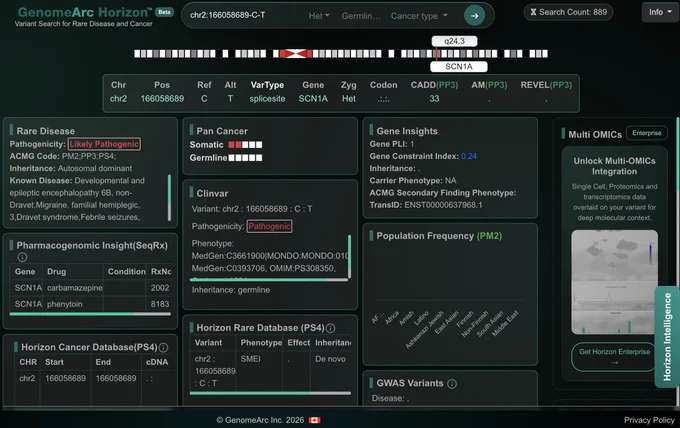Click the Somatic rating squares
680x428 pixels.
tap(245, 145)
